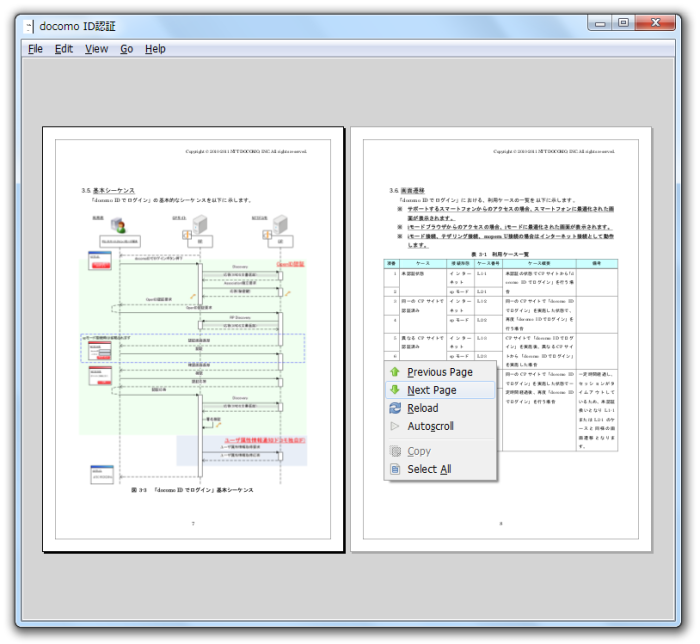The image size is (700, 644).
Task: Click the greyed-out Copy entry
Action: (440, 451)
